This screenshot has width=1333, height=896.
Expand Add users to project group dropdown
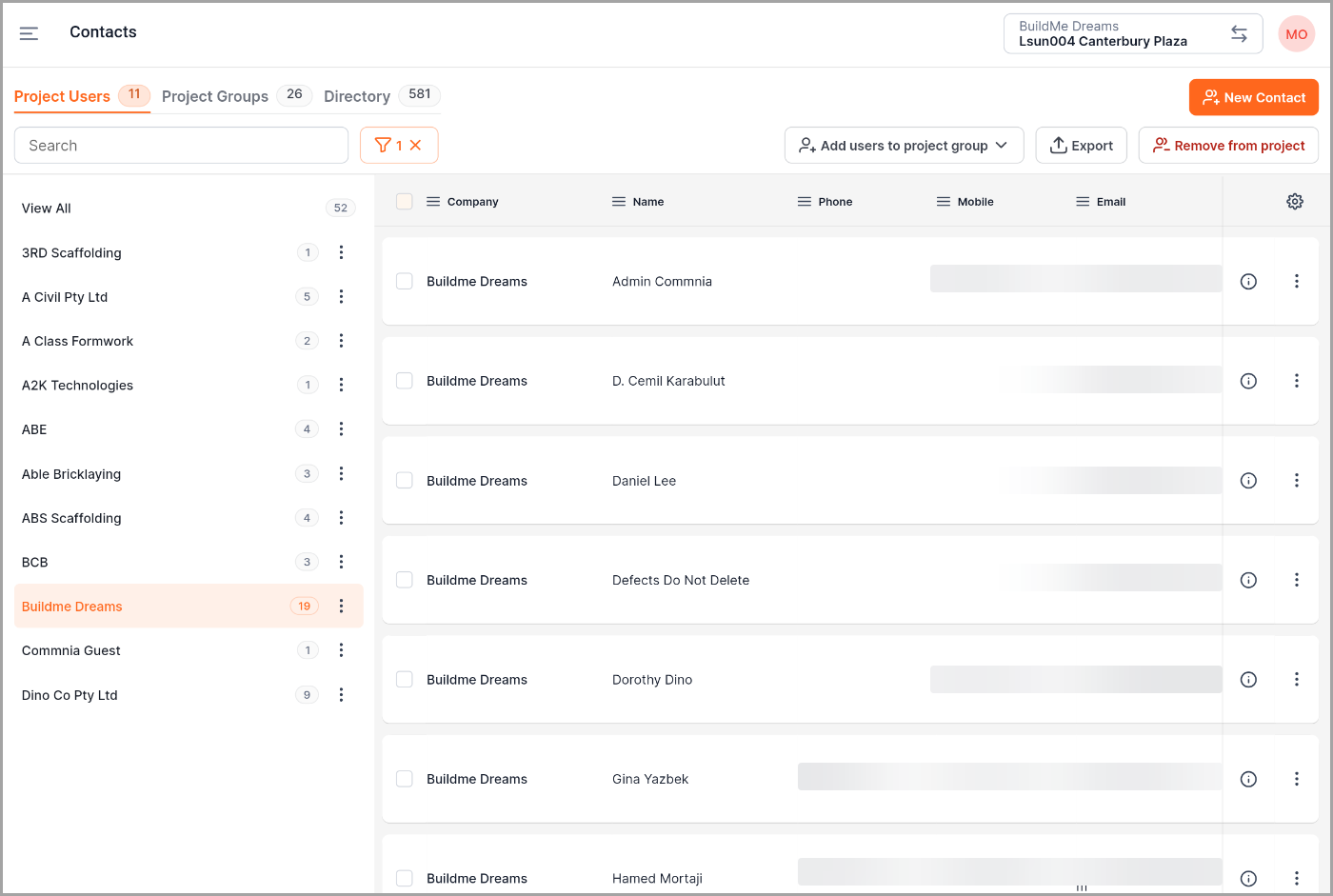[904, 146]
